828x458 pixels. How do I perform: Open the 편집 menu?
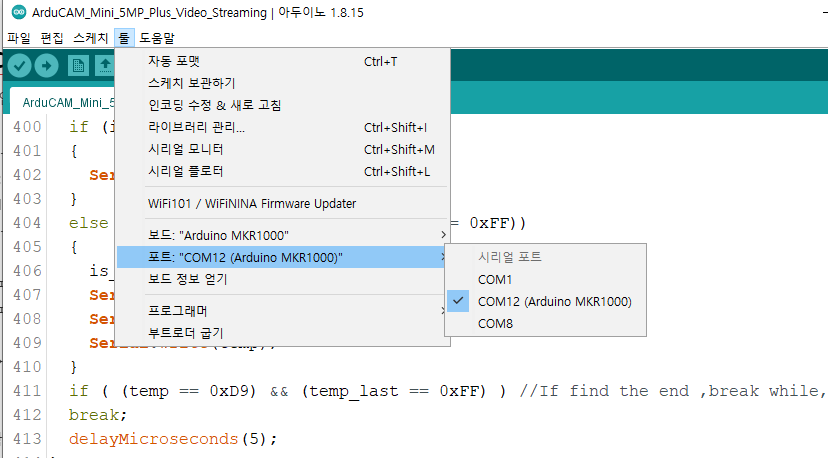click(52, 38)
